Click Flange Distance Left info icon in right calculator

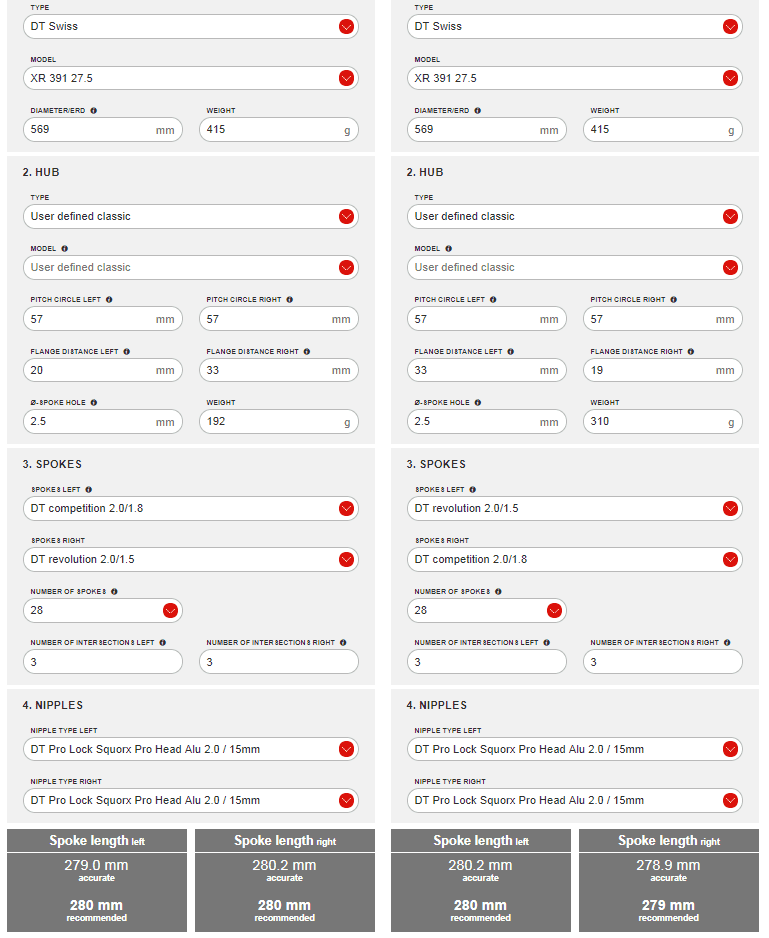(x=510, y=351)
